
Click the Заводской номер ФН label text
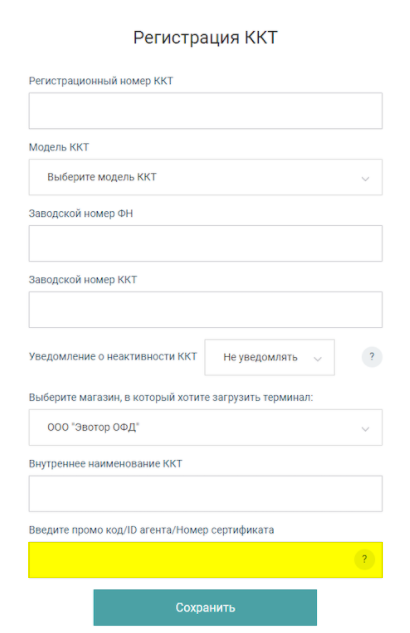coord(81,213)
